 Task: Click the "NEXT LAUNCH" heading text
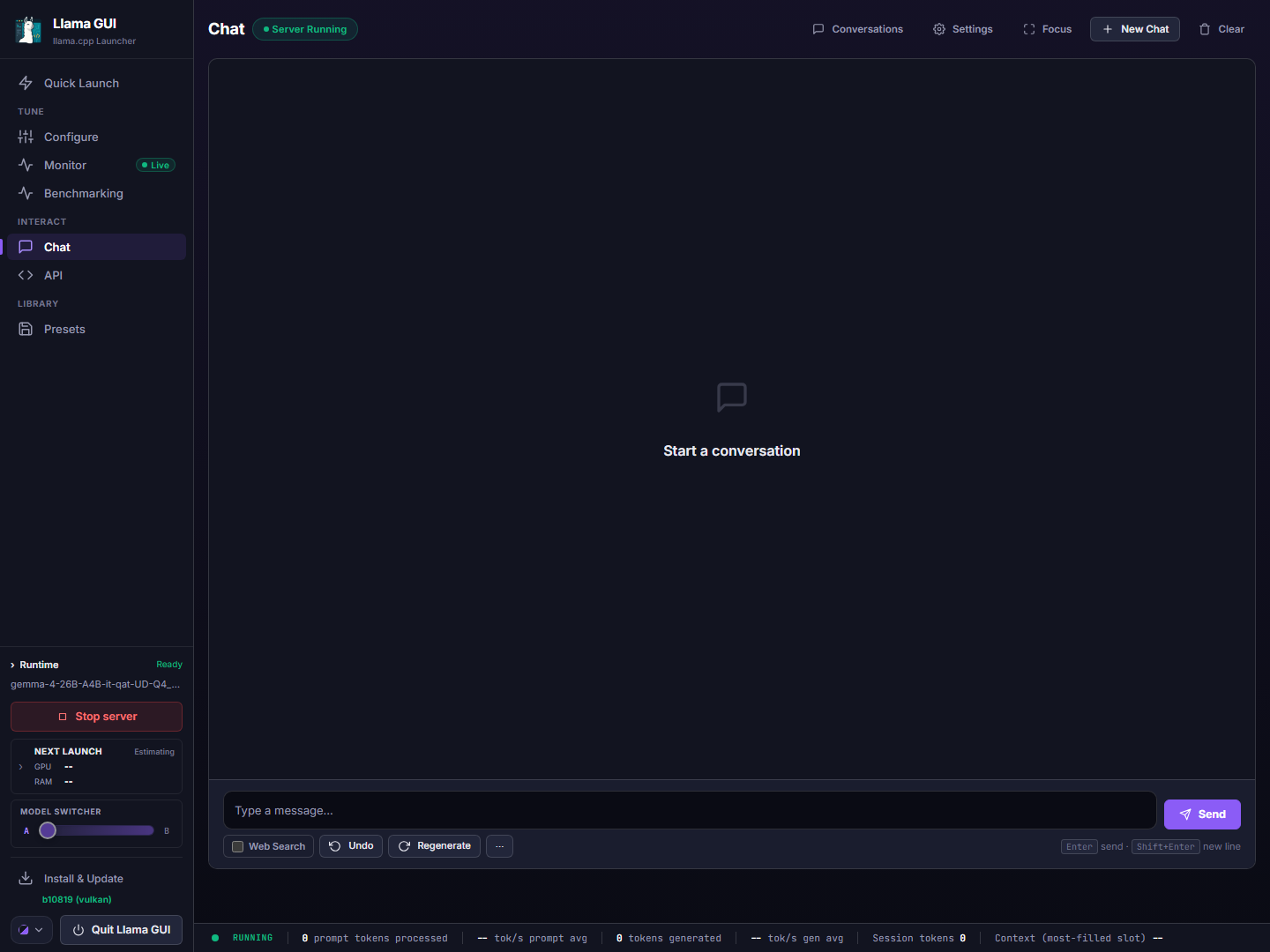click(68, 752)
